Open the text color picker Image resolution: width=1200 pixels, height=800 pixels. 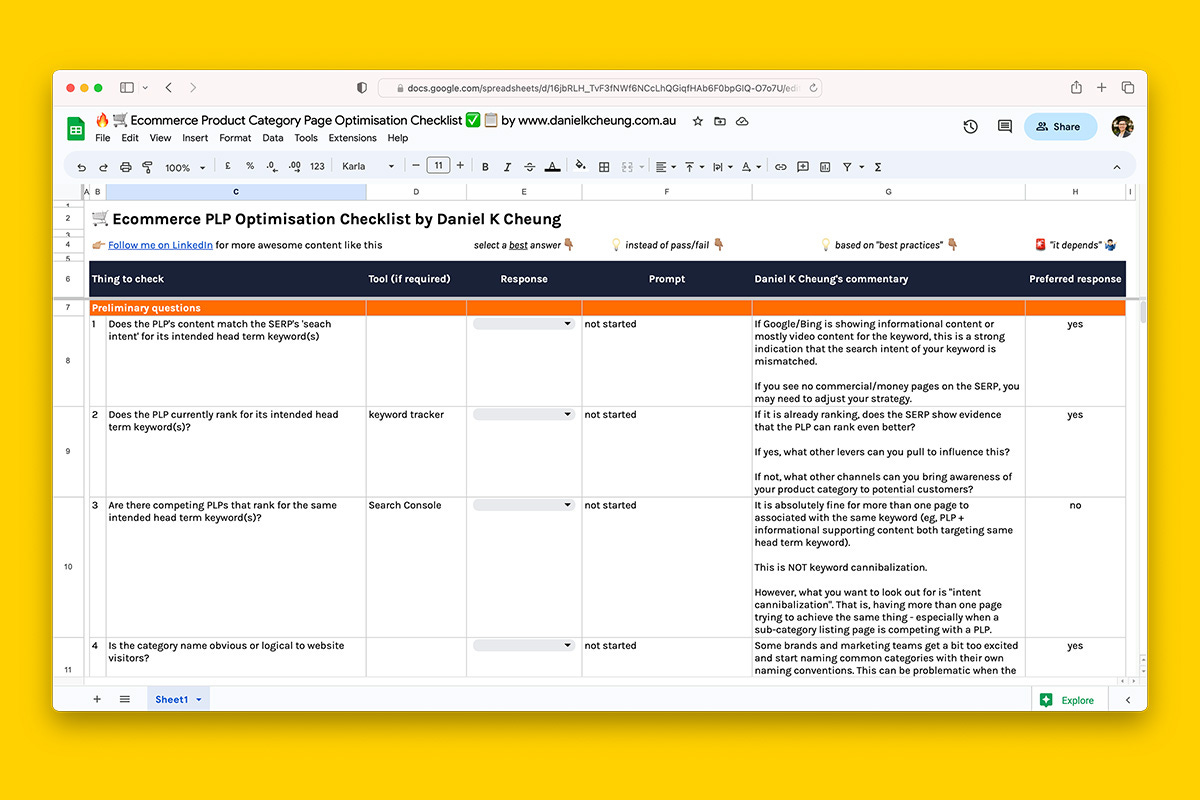[554, 167]
